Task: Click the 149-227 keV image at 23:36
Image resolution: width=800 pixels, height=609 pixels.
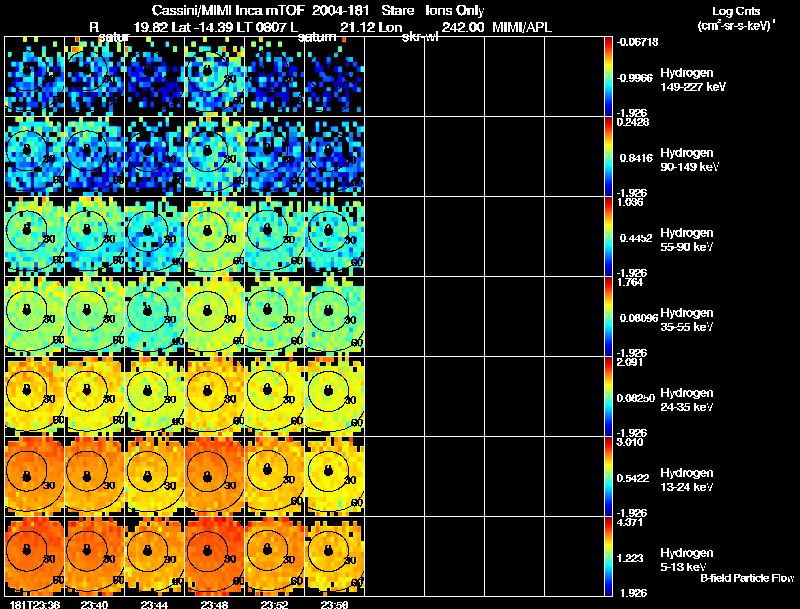Action: coord(35,77)
